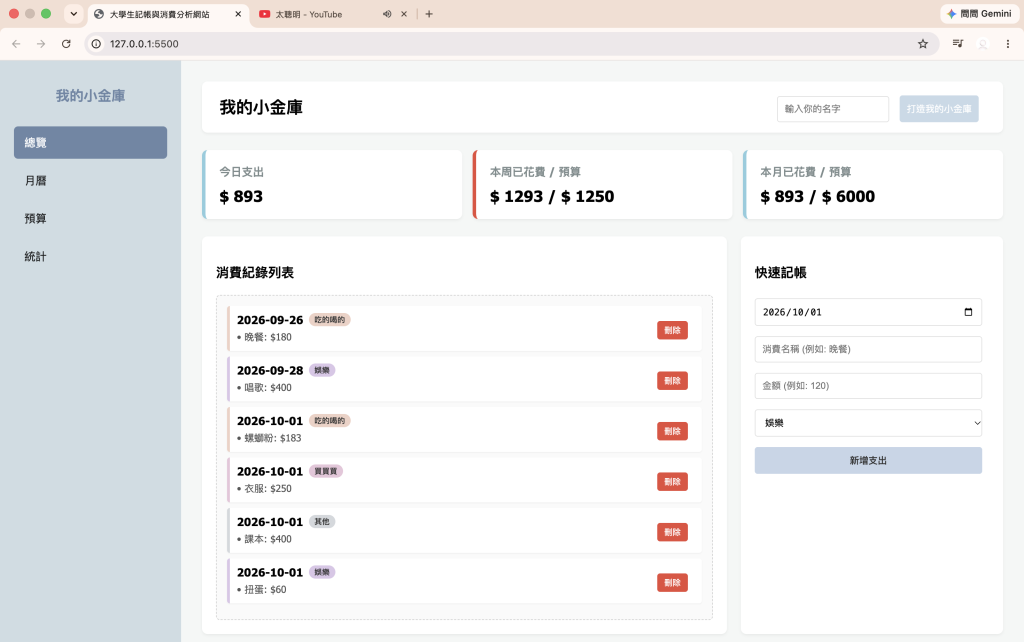Click the 打造我的小金庫 button
1024x642 pixels.
point(938,109)
